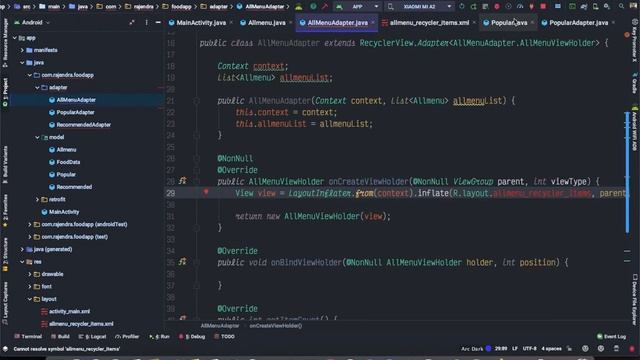The width and height of the screenshot is (640, 360).
Task: Open the Structure side panel
Action: click(5, 254)
